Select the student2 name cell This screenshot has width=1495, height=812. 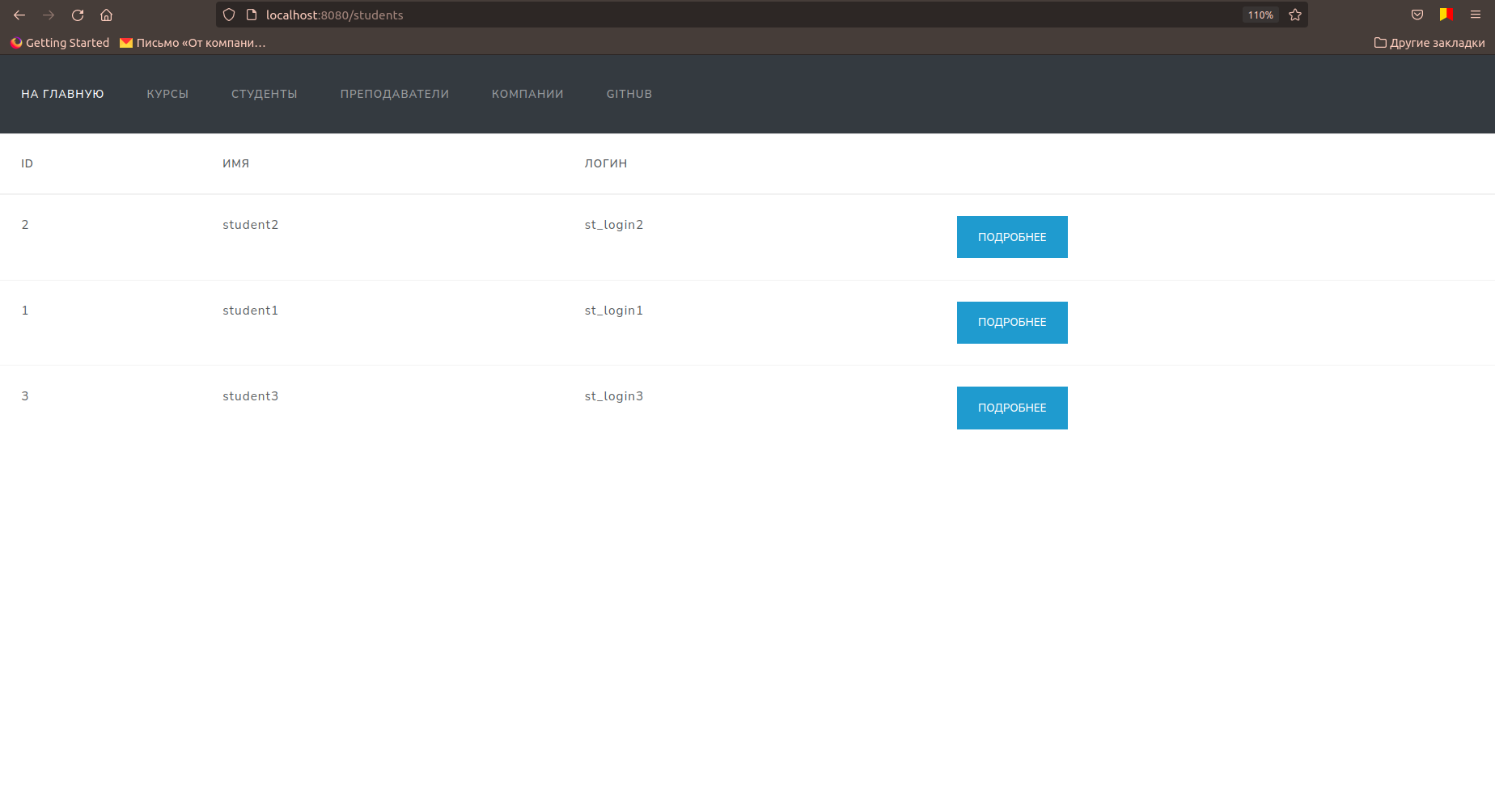[x=251, y=225]
